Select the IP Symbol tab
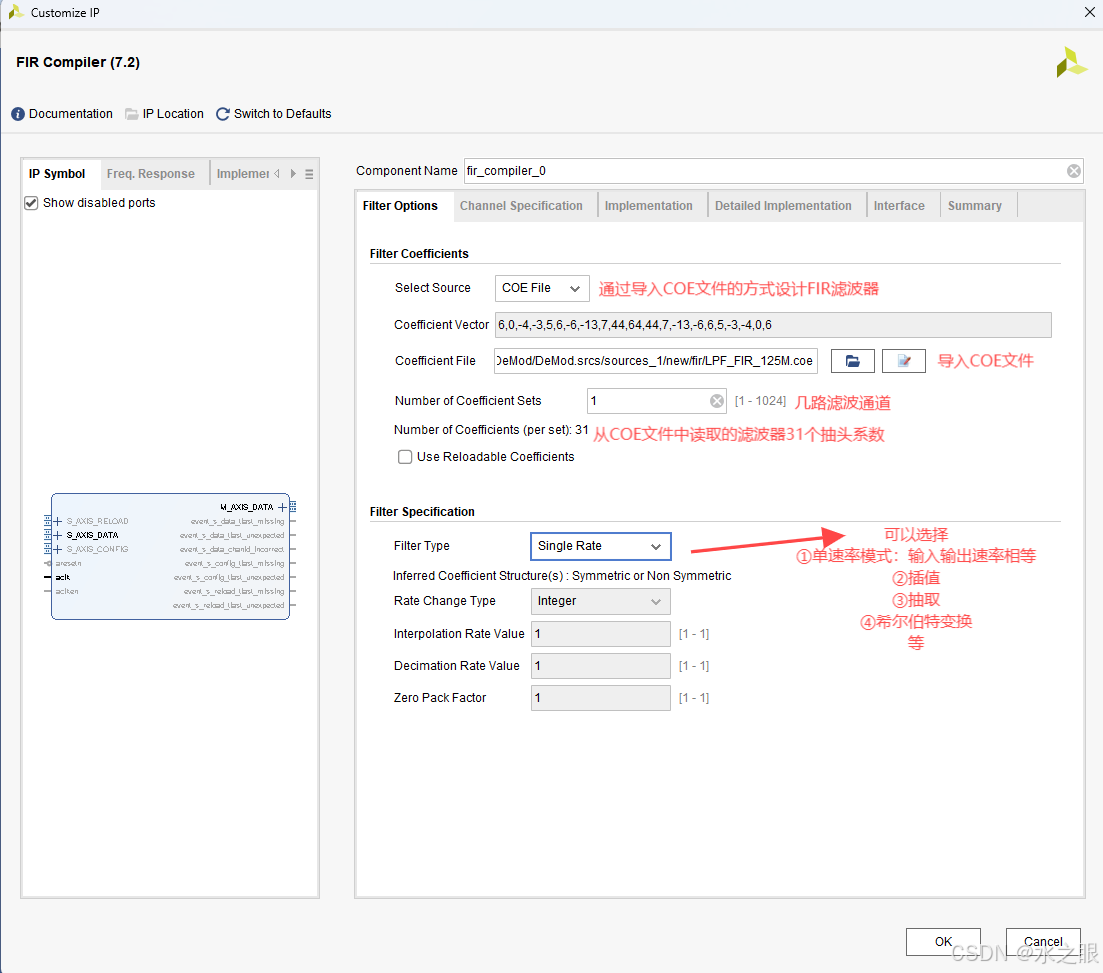Image resolution: width=1103 pixels, height=973 pixels. (57, 174)
